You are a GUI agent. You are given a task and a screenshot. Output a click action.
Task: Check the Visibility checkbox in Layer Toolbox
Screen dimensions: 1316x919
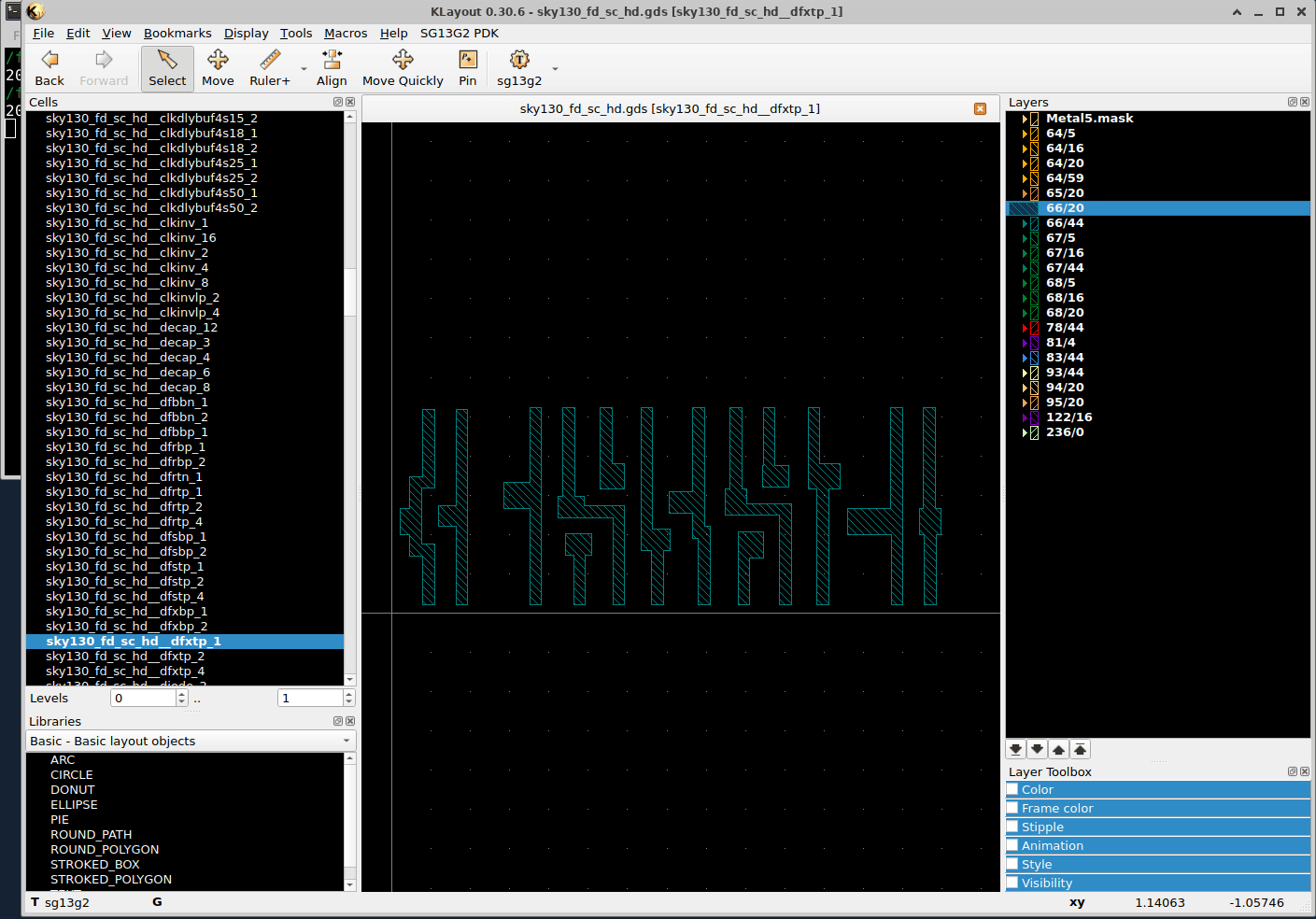(1012, 883)
